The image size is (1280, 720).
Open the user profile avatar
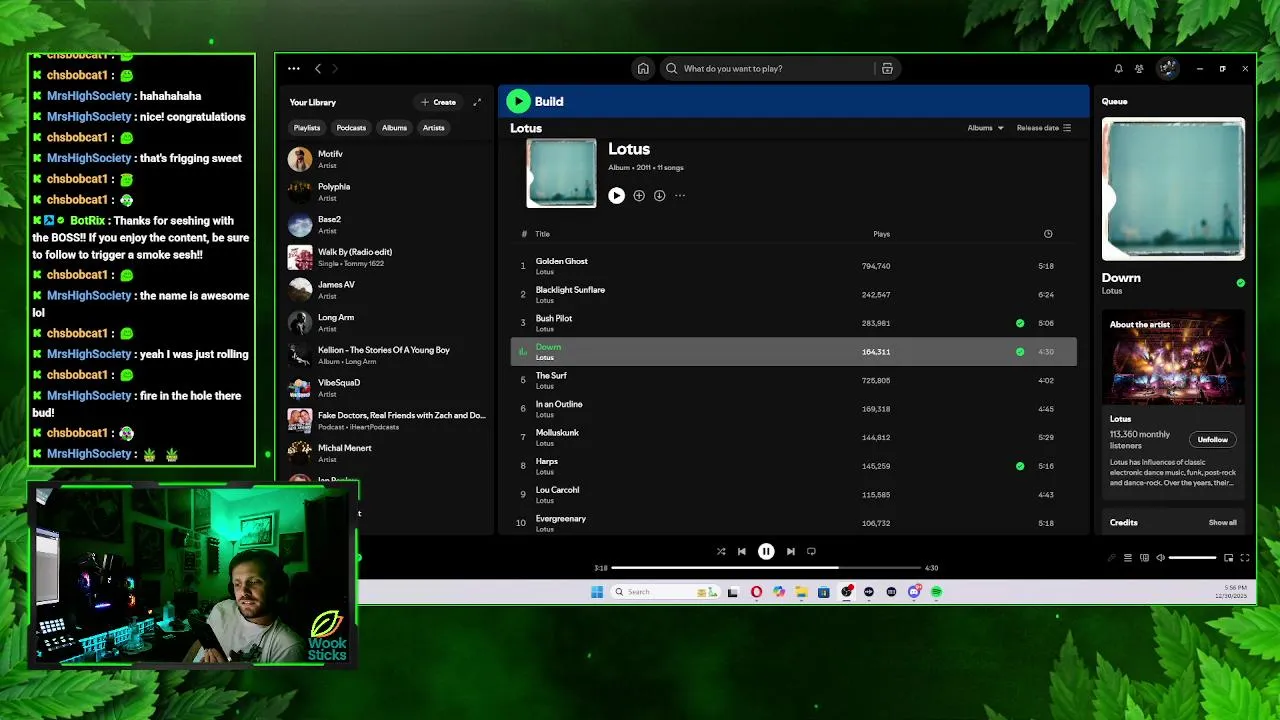(1167, 68)
